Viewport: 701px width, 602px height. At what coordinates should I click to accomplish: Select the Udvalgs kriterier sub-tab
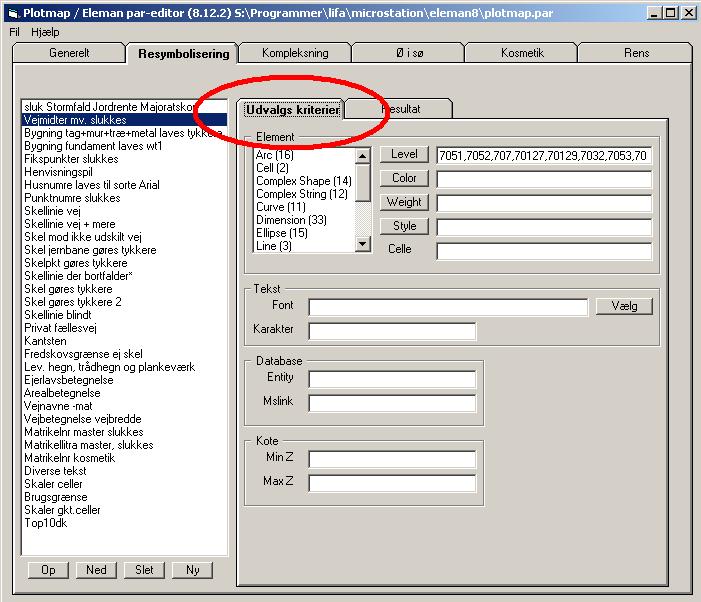click(x=292, y=109)
